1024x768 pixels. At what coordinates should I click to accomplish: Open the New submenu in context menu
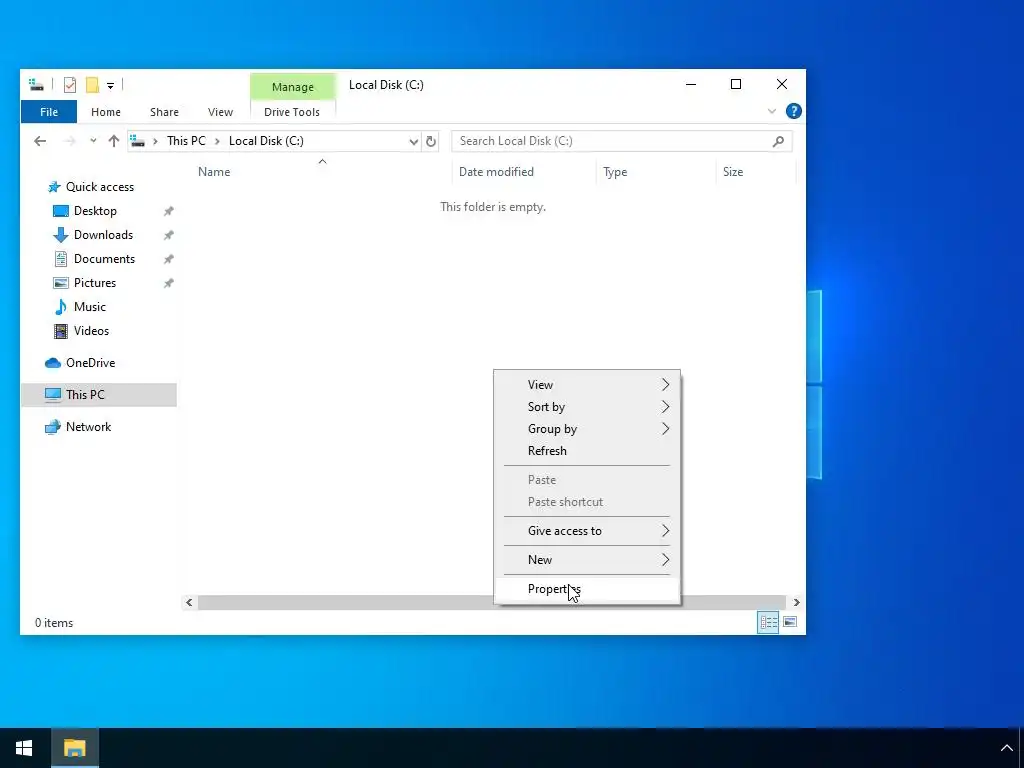pyautogui.click(x=586, y=560)
